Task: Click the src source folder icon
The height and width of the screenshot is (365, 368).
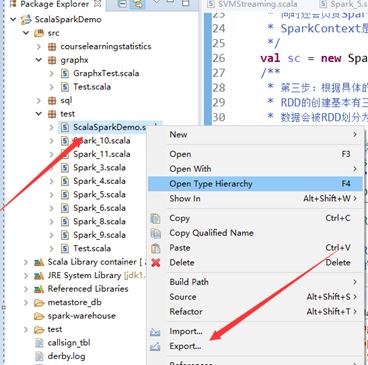Action: 39,33
